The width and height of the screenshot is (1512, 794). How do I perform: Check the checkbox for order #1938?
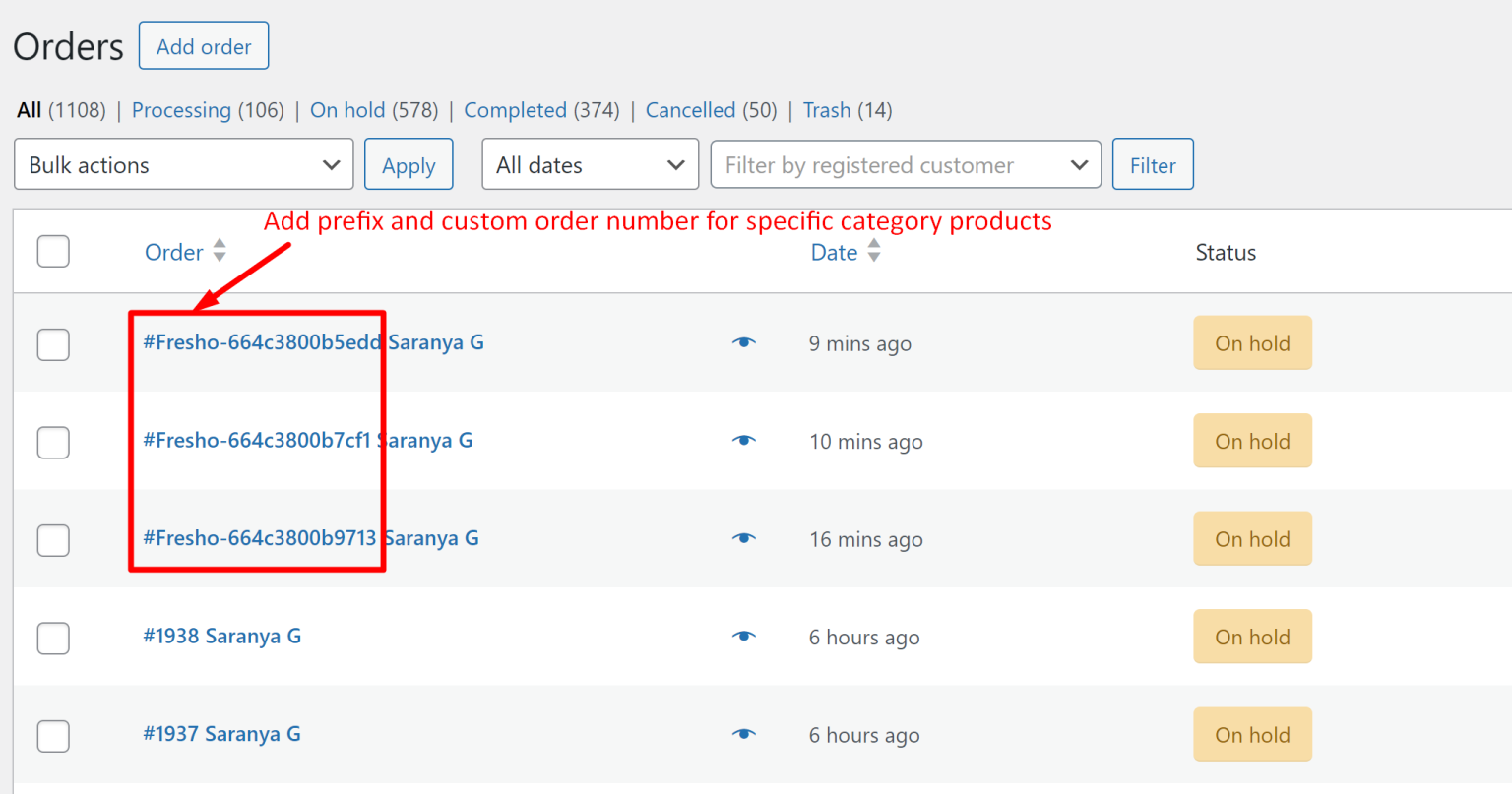point(53,638)
